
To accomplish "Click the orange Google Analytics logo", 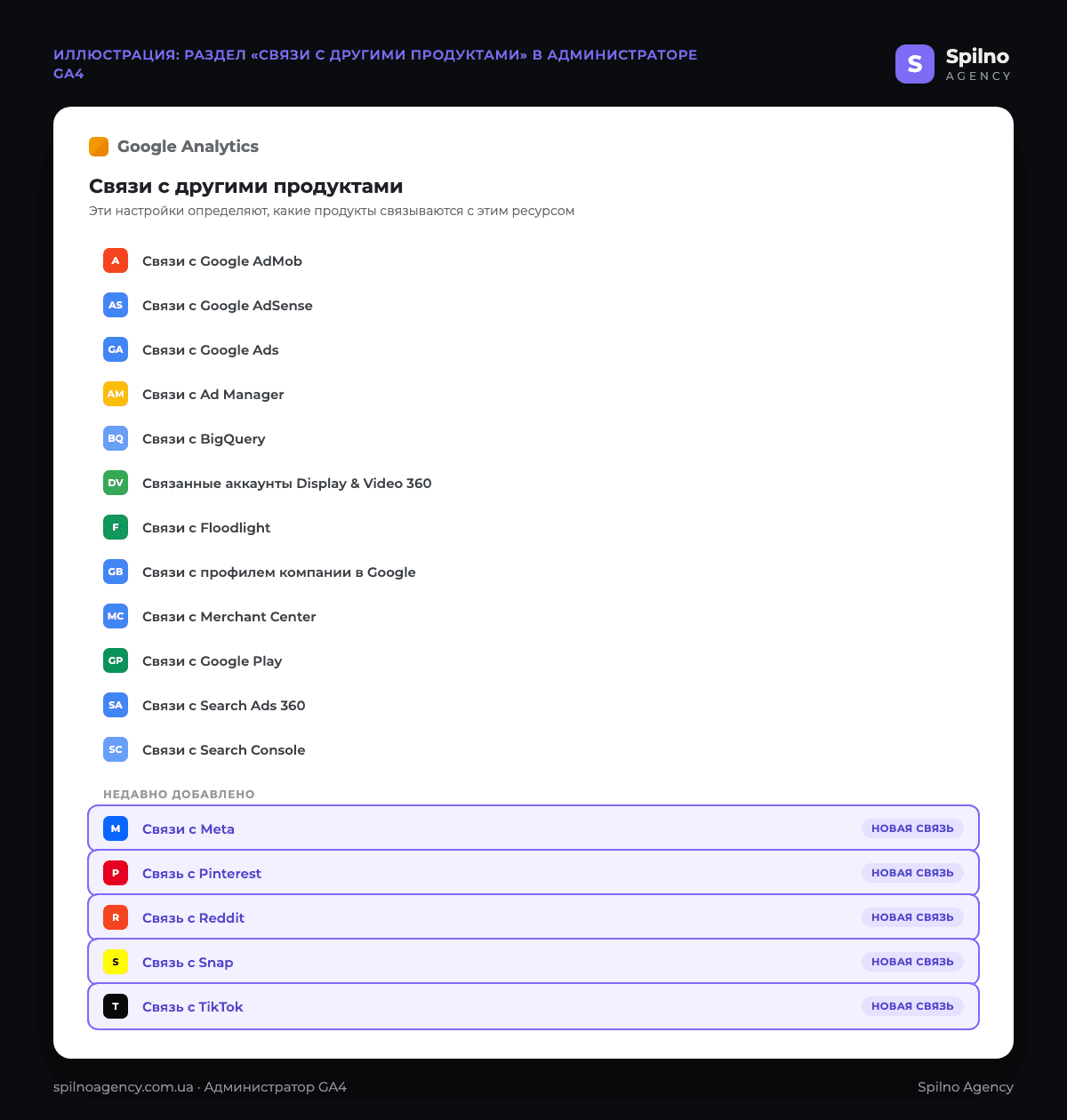I will (99, 147).
